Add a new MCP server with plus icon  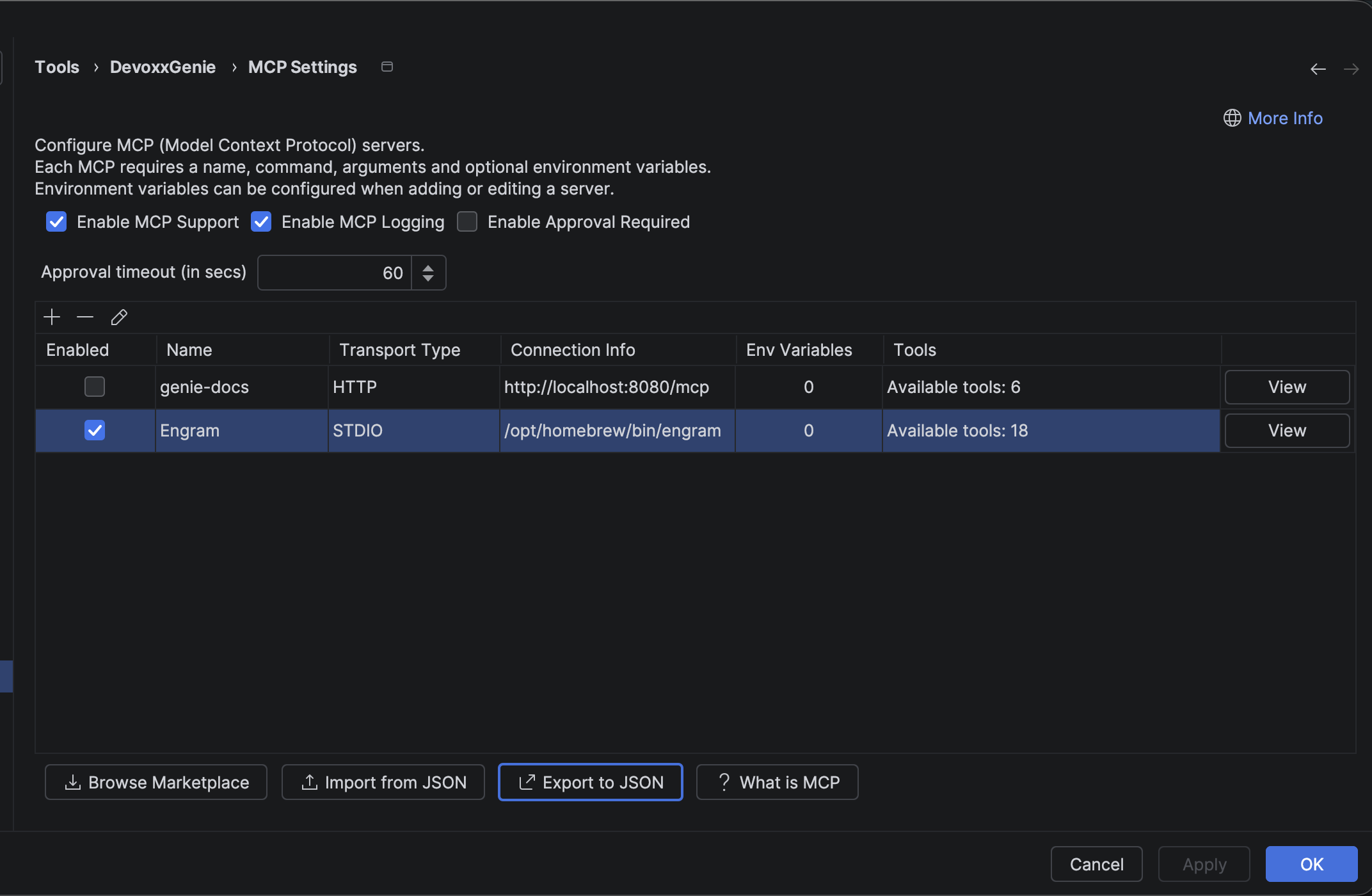coord(52,317)
